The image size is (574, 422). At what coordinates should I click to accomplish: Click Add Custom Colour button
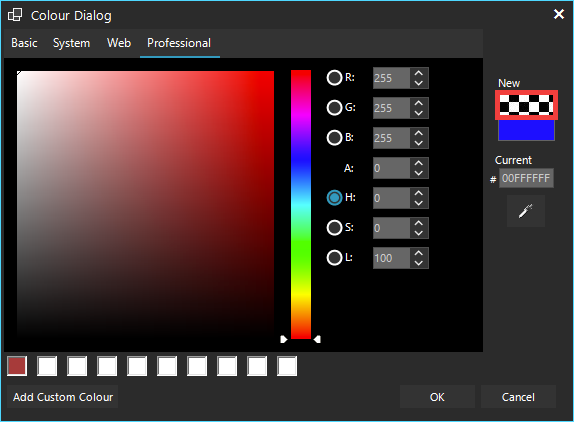coord(63,397)
